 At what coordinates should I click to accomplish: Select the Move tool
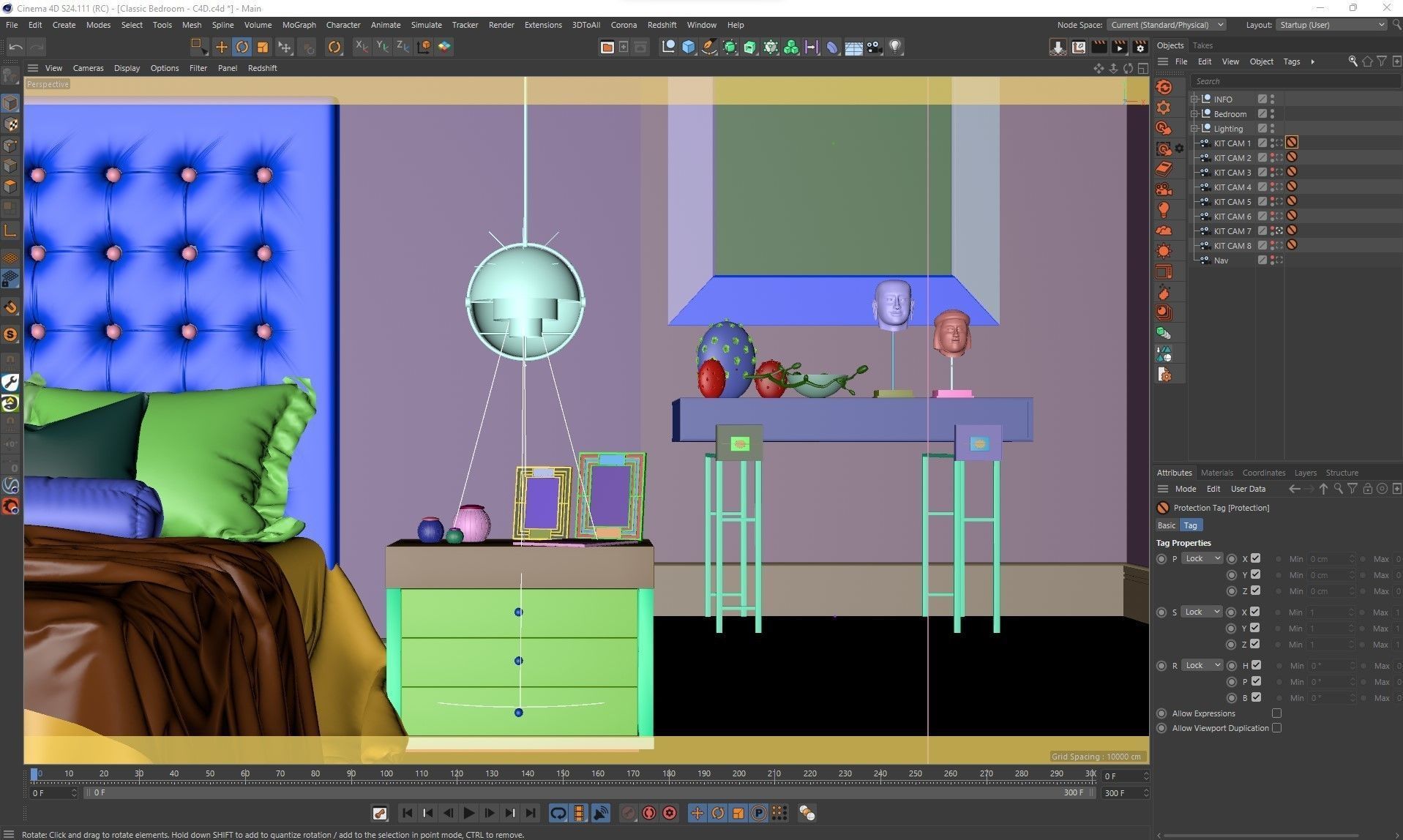221,47
